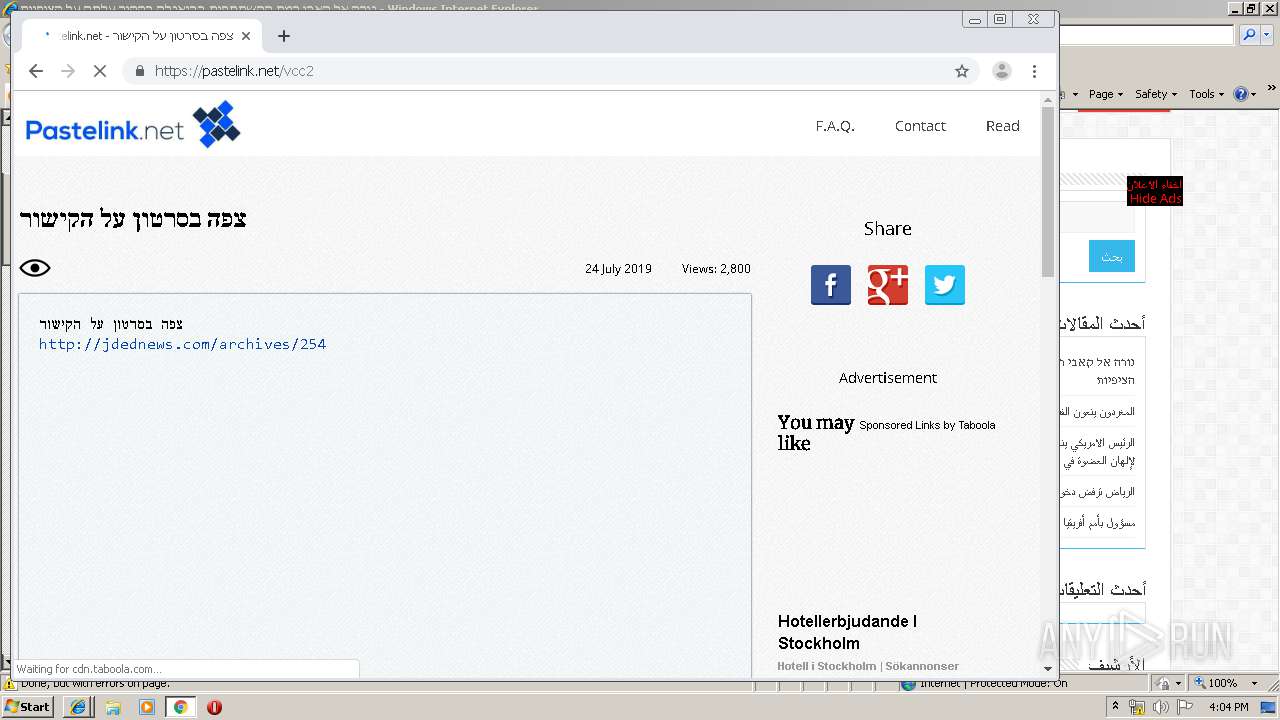Open volume speaker tray icon
The height and width of the screenshot is (720, 1280).
tap(1160, 707)
